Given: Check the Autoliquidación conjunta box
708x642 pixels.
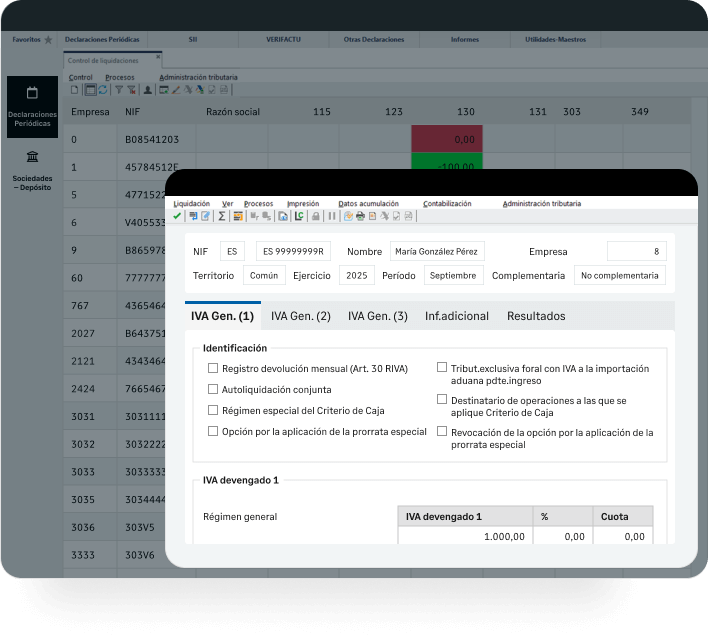Looking at the screenshot, I should coord(213,389).
